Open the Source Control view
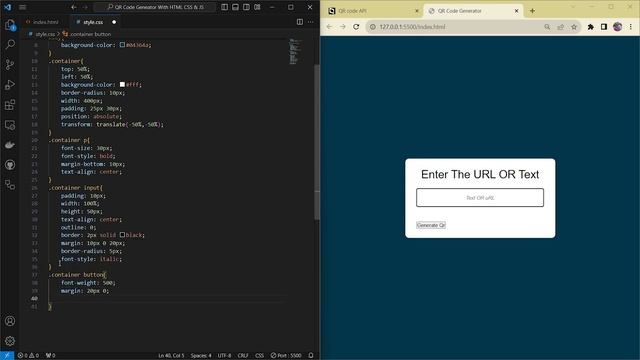Screen dimensions: 640x360 coord(10,64)
